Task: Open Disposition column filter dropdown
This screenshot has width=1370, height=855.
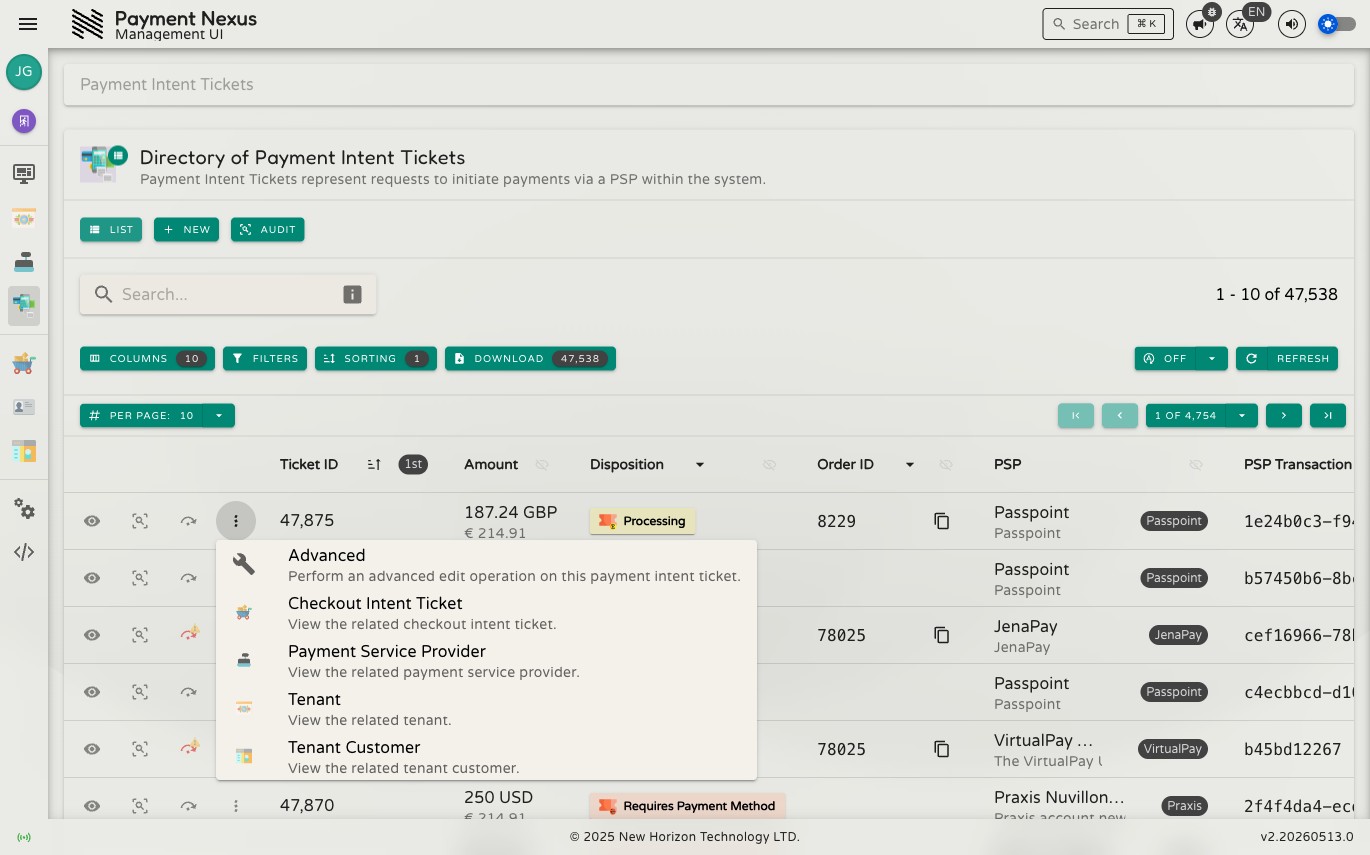Action: click(700, 465)
